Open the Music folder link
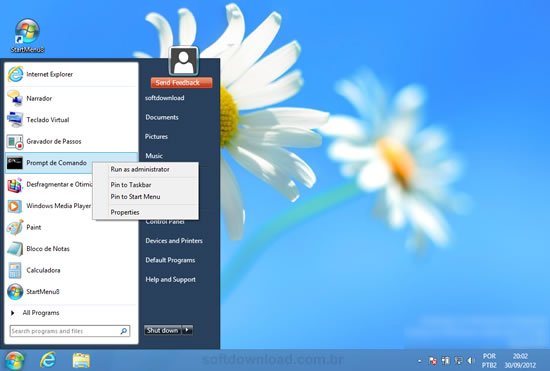Viewport: 550px width, 371px height. coord(154,156)
